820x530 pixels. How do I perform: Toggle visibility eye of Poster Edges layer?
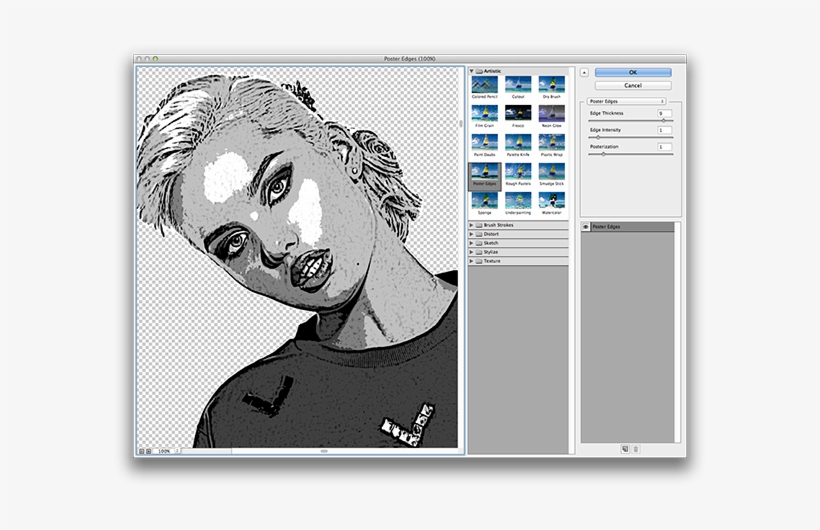[586, 227]
